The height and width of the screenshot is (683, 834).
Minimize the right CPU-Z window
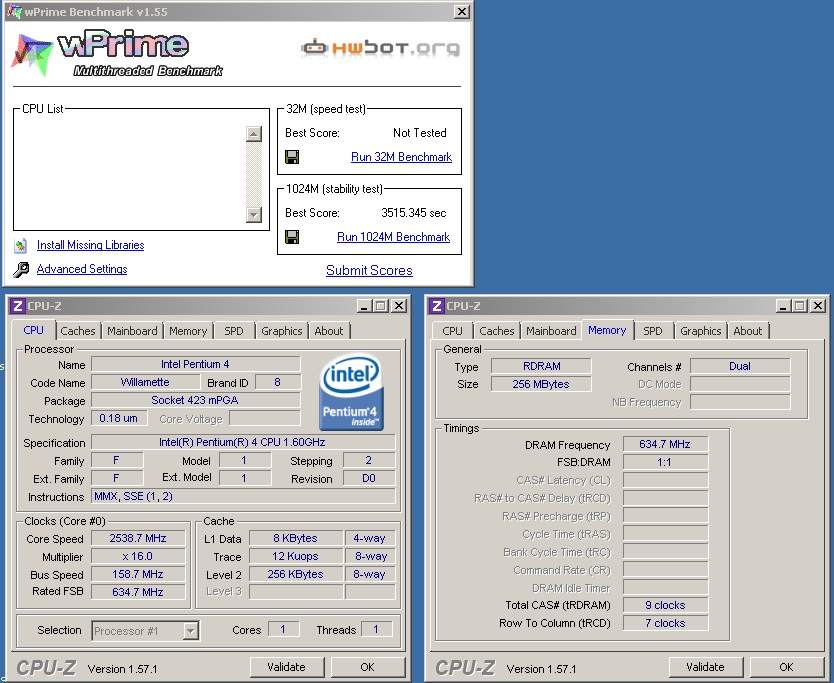pyautogui.click(x=783, y=306)
